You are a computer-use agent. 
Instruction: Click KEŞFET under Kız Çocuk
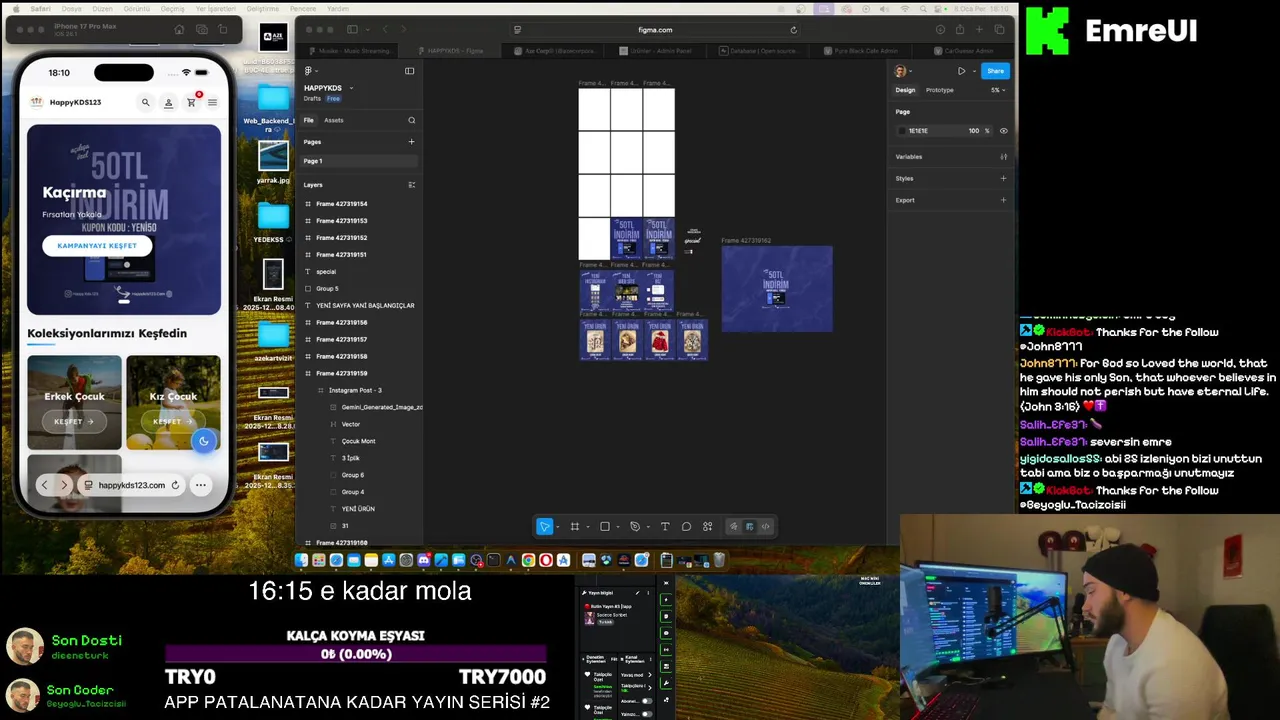(173, 421)
